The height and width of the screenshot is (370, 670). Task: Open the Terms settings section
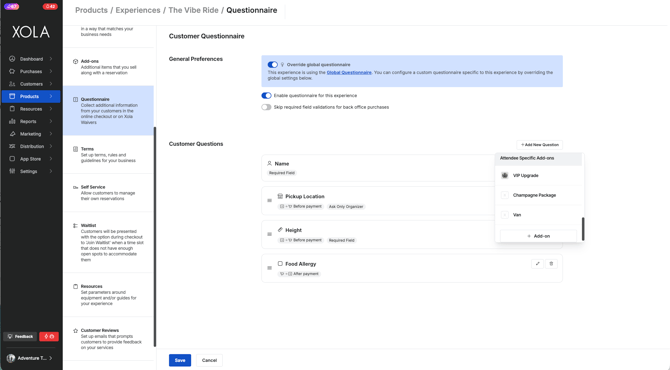click(x=109, y=155)
